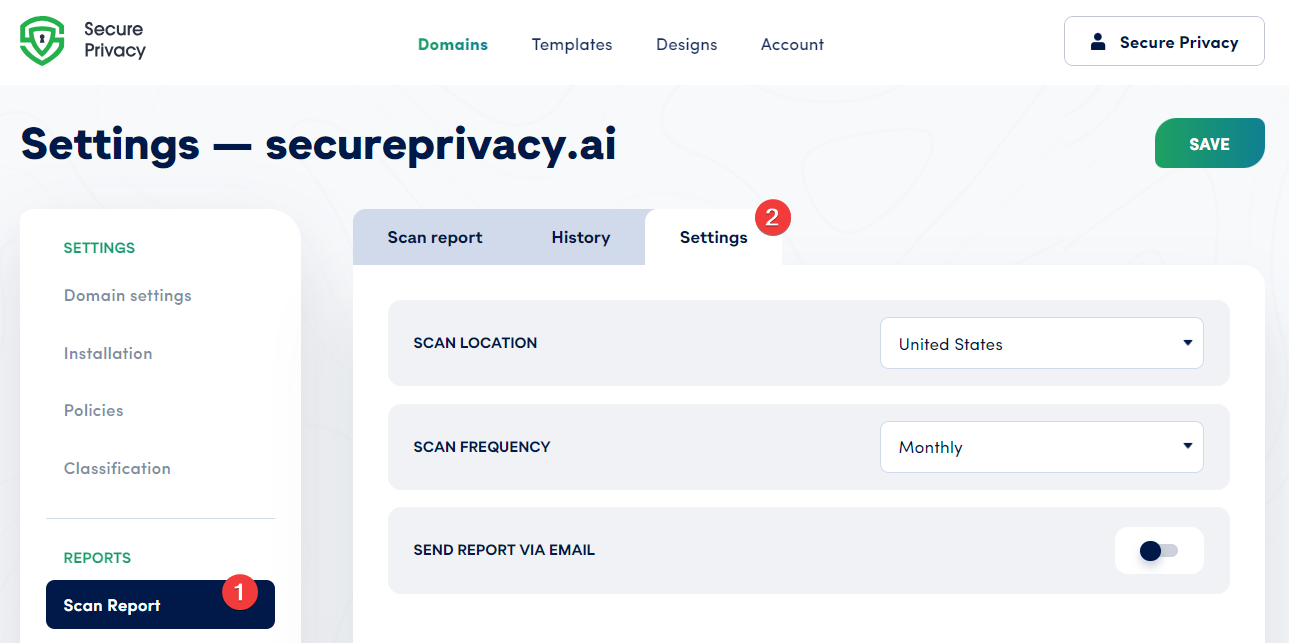Switch to the History tab
This screenshot has width=1289, height=643.
pyautogui.click(x=580, y=237)
